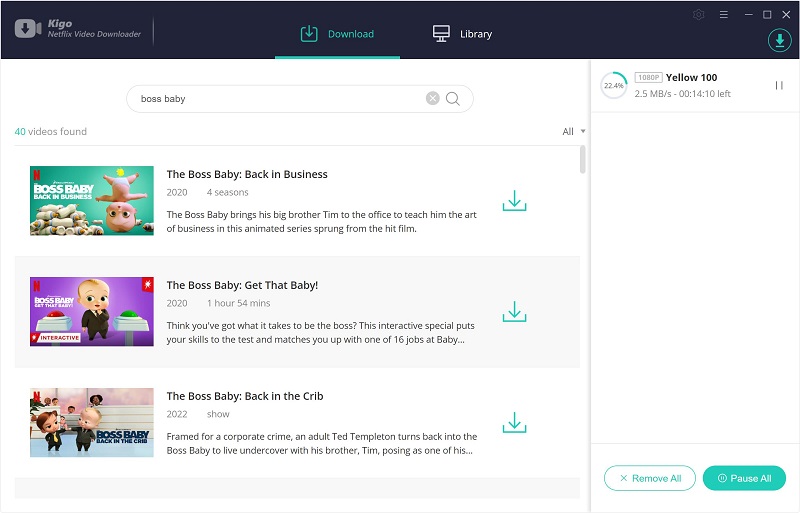Select title The Boss Baby: Get That Baby!

(x=242, y=285)
